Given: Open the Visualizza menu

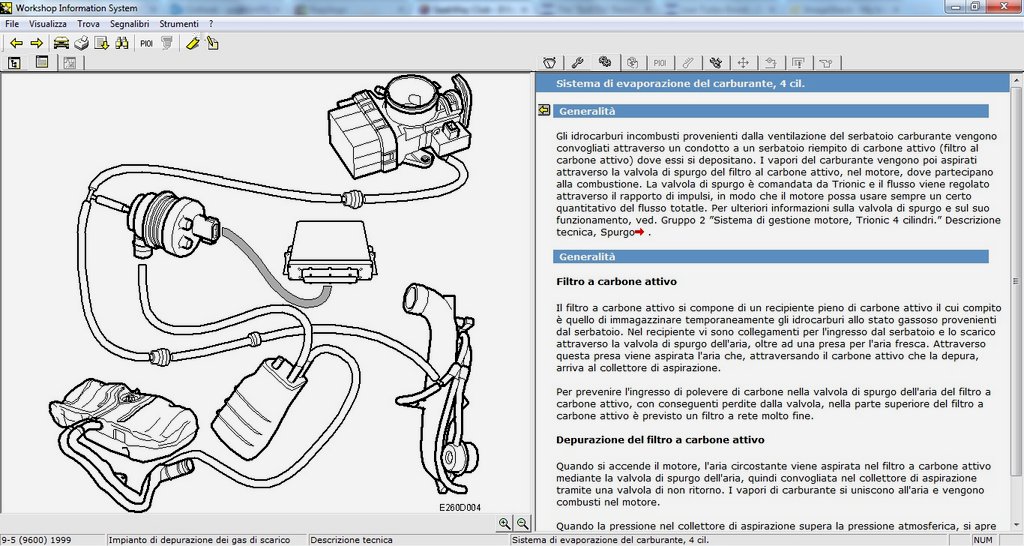Looking at the screenshot, I should pyautogui.click(x=48, y=24).
